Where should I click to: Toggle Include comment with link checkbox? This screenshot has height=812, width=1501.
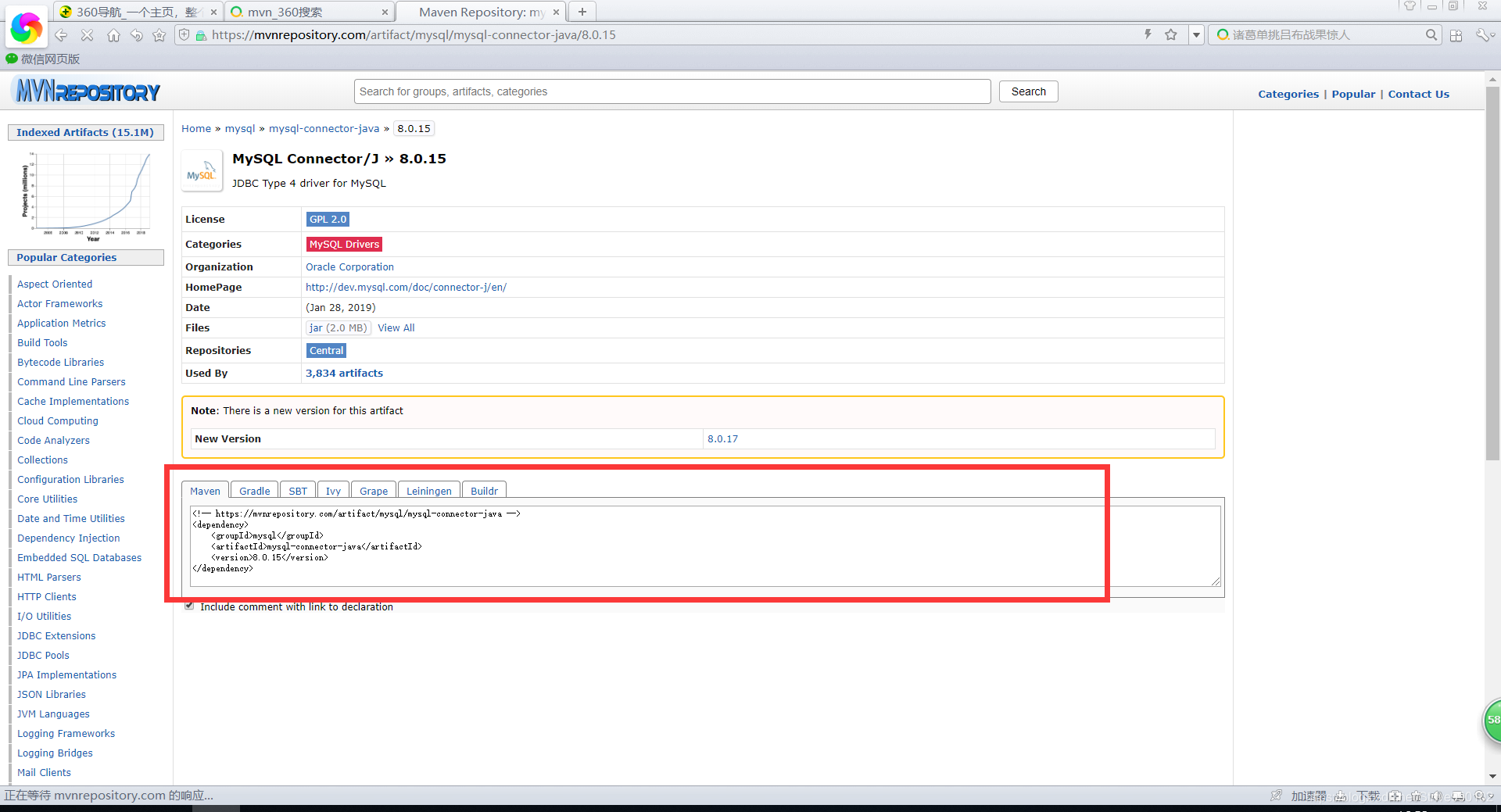click(x=189, y=606)
